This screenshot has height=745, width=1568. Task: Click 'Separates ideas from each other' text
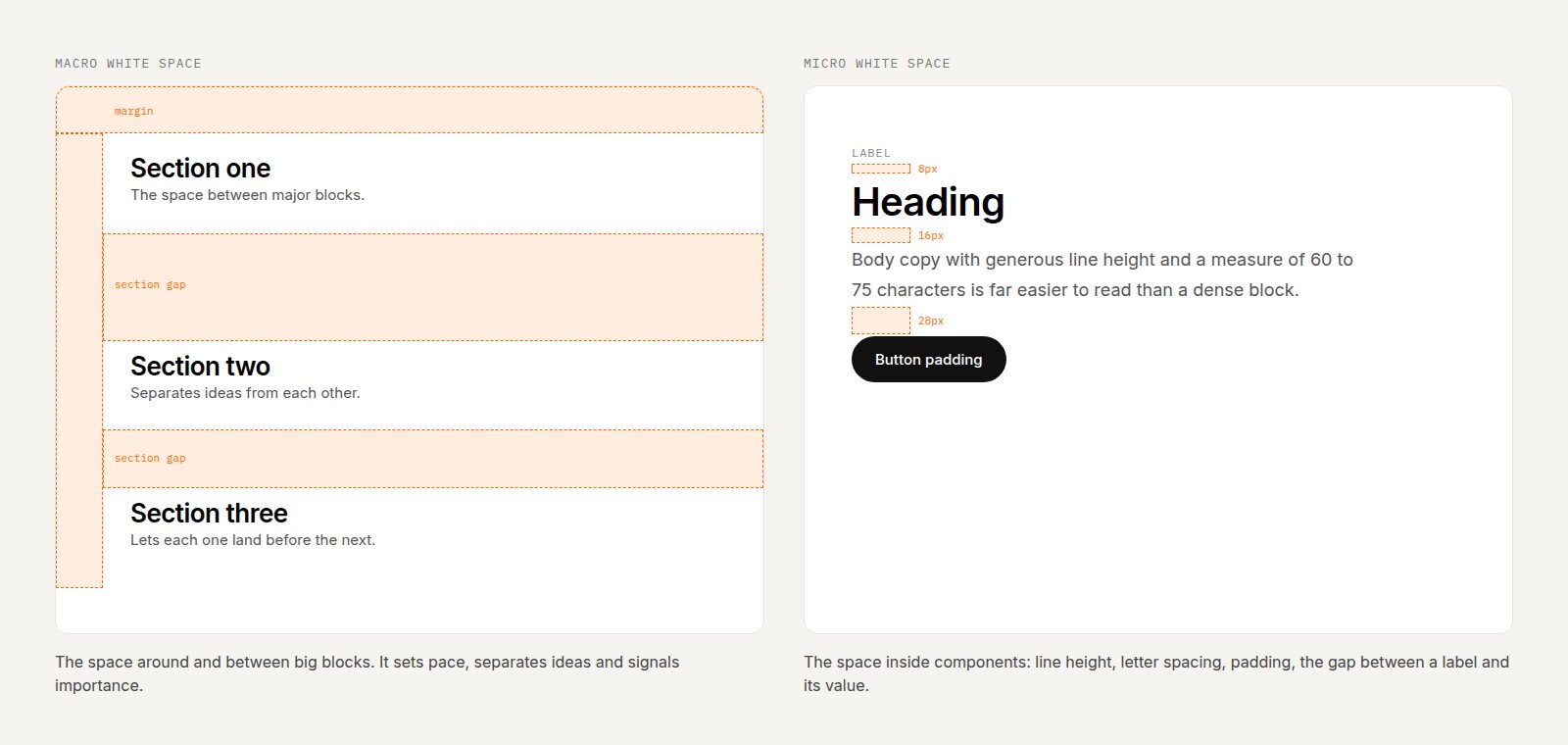(x=245, y=393)
